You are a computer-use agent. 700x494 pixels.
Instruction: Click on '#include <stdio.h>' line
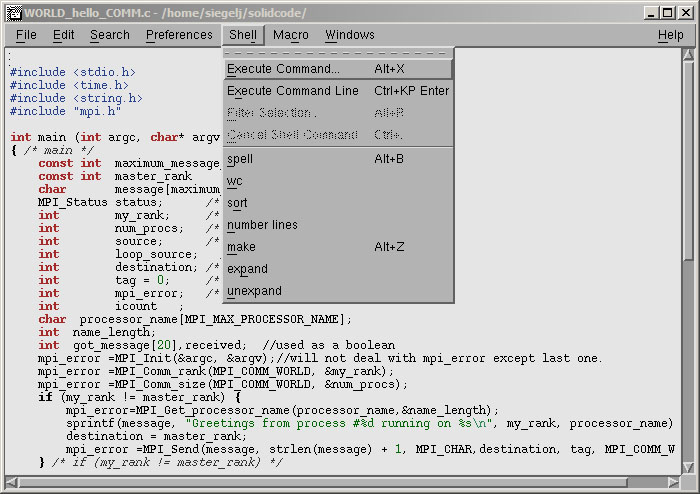pos(72,72)
